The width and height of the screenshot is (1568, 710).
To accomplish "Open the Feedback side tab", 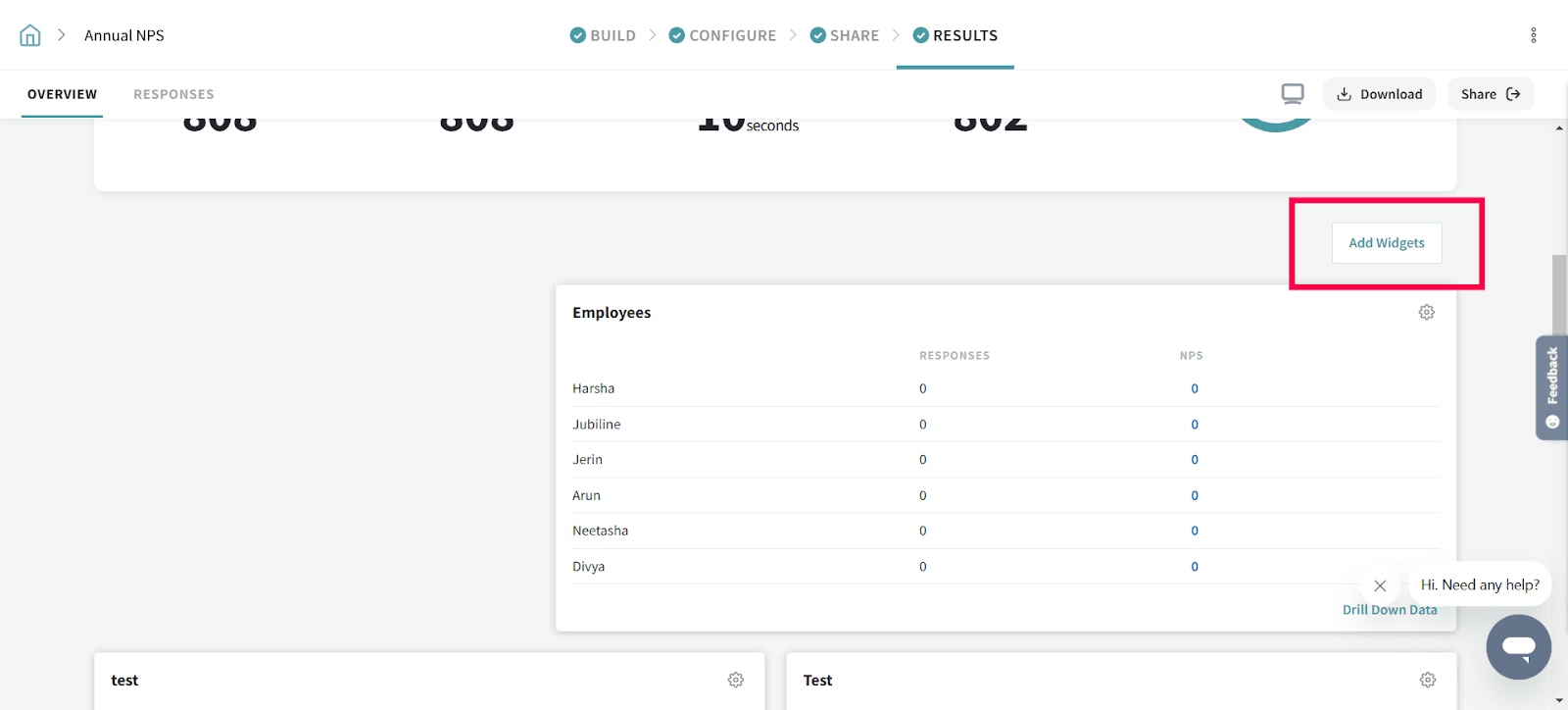I will pyautogui.click(x=1551, y=387).
